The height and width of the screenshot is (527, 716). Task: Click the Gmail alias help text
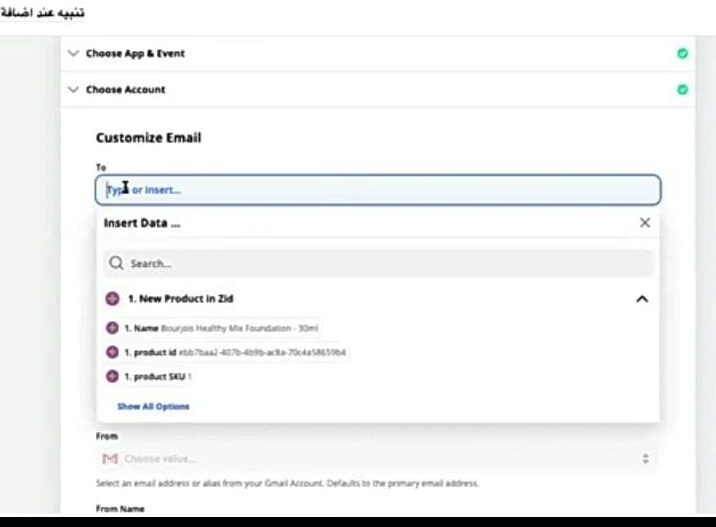(x=287, y=483)
